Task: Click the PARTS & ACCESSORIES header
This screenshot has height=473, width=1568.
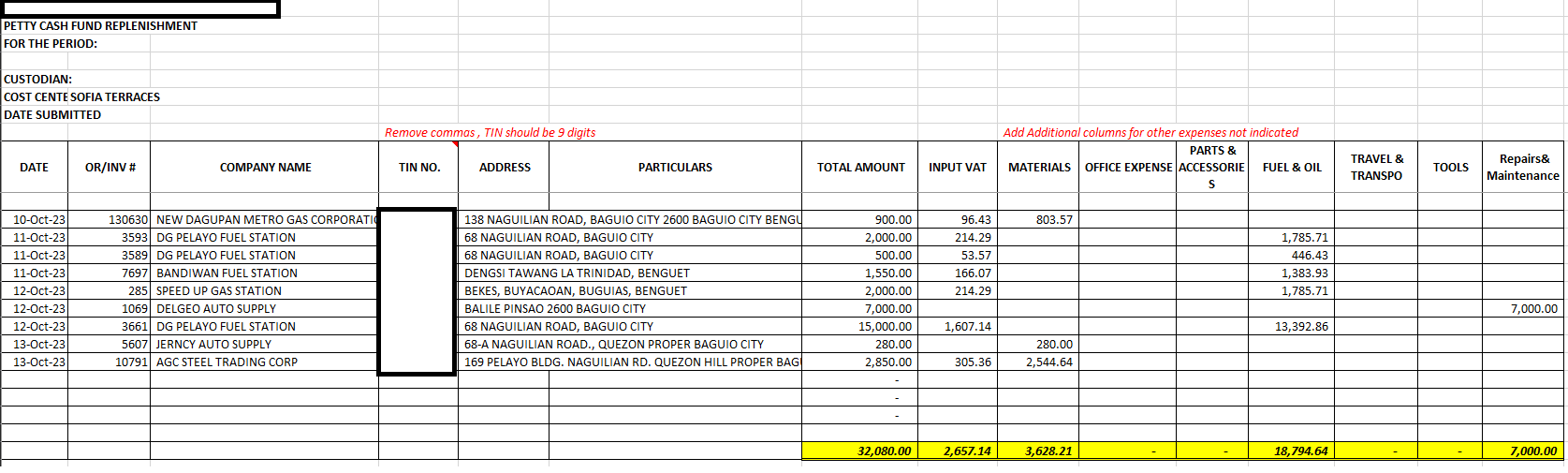Action: [x=1211, y=168]
